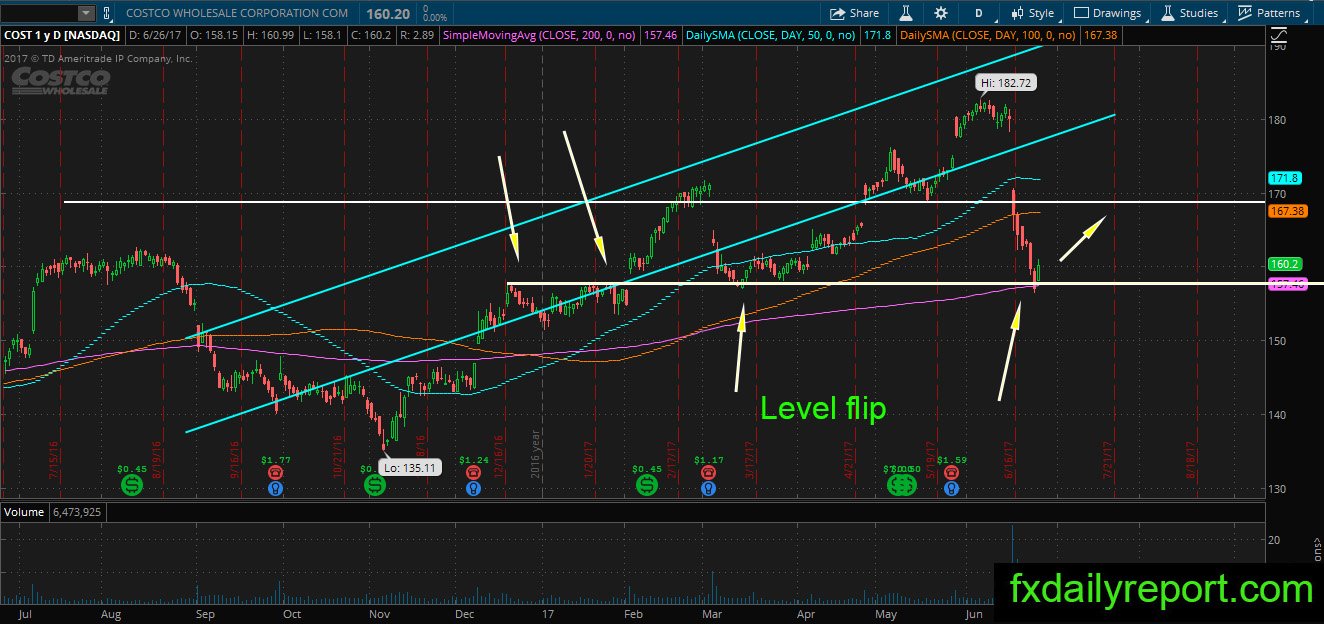This screenshot has width=1324, height=624.
Task: Click the flask icon next to Studies
Action: click(x=1166, y=13)
